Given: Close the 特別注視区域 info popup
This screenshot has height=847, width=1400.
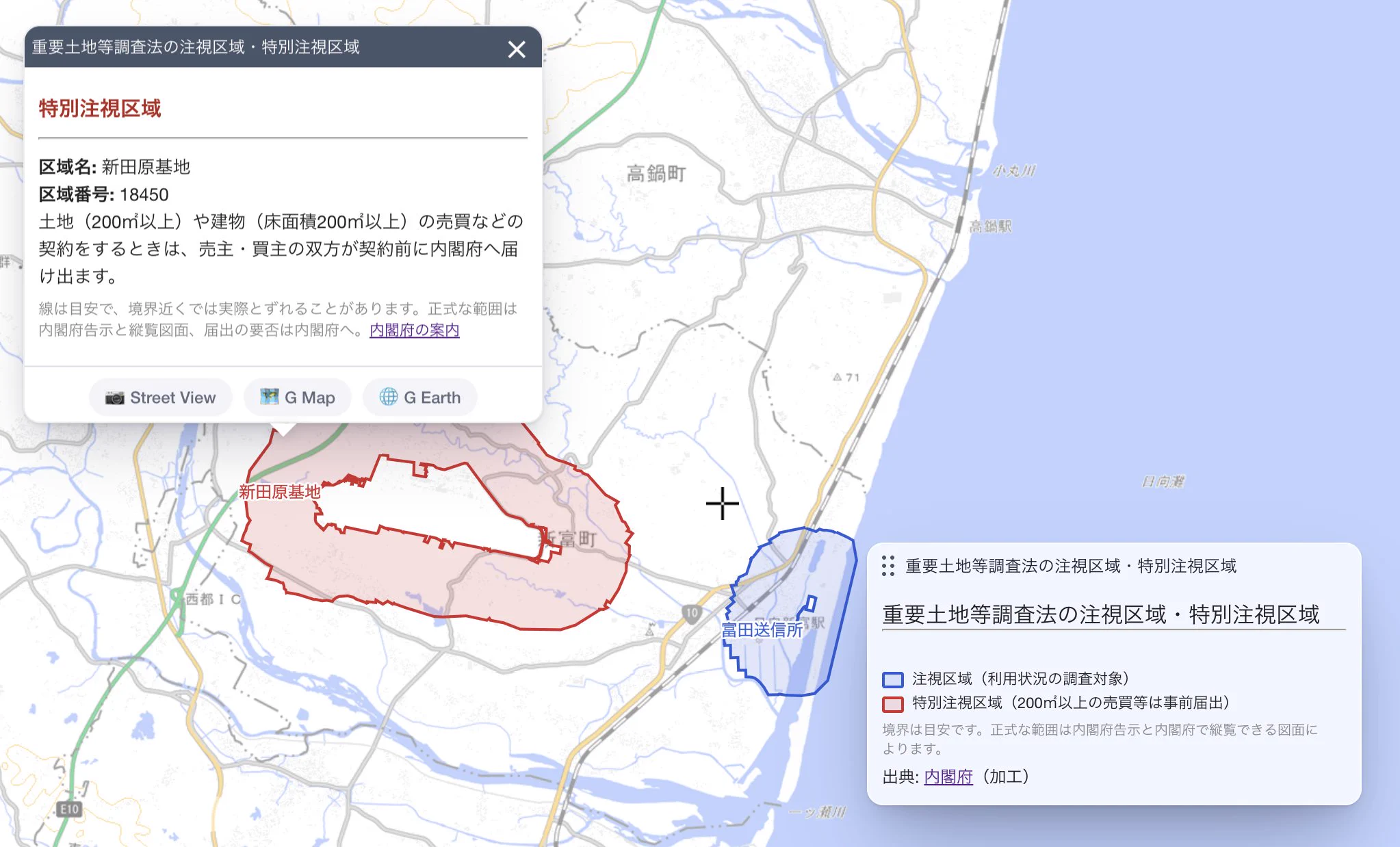Looking at the screenshot, I should tap(517, 49).
